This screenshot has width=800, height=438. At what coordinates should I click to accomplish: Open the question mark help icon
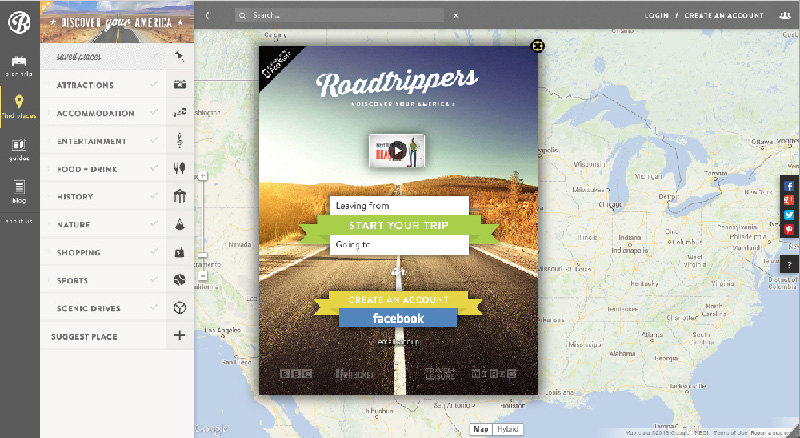(789, 265)
